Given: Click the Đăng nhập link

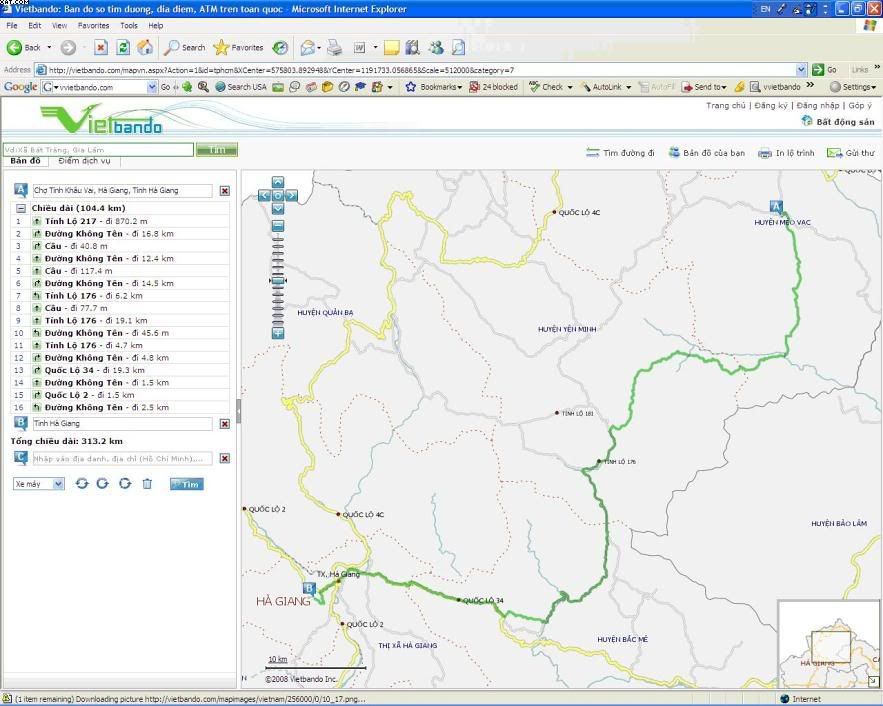Looking at the screenshot, I should 818,105.
